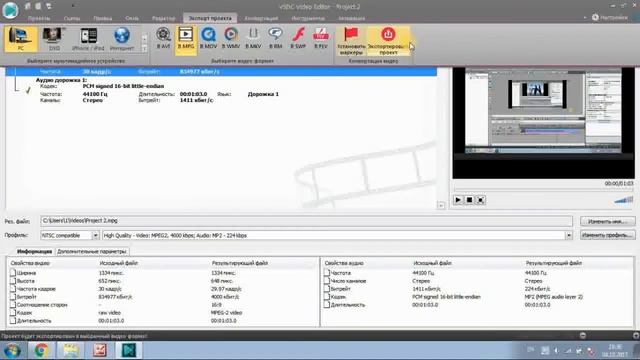Click the VSDC application logo button

[10, 10]
